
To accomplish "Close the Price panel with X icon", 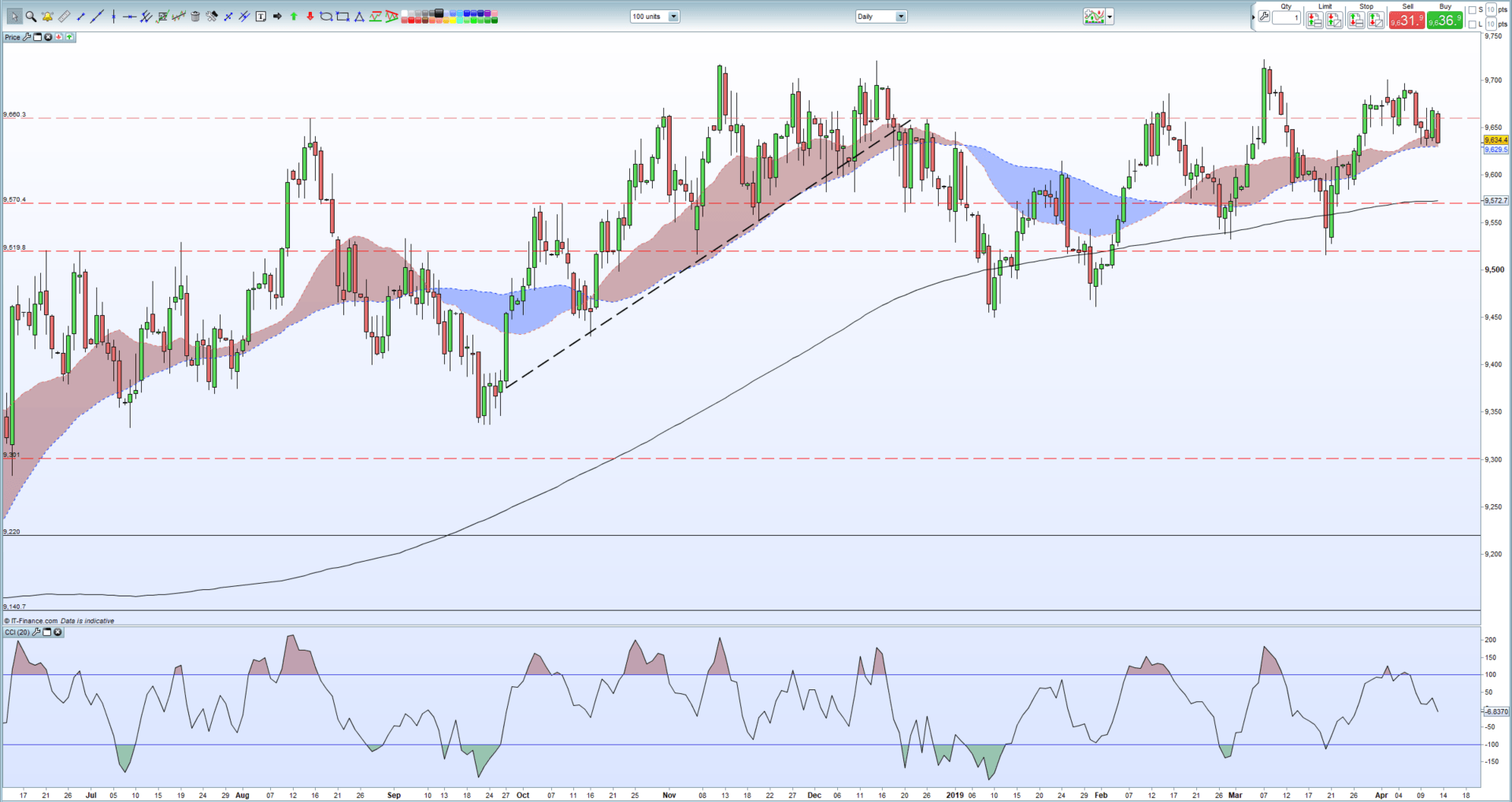I will [x=48, y=37].
